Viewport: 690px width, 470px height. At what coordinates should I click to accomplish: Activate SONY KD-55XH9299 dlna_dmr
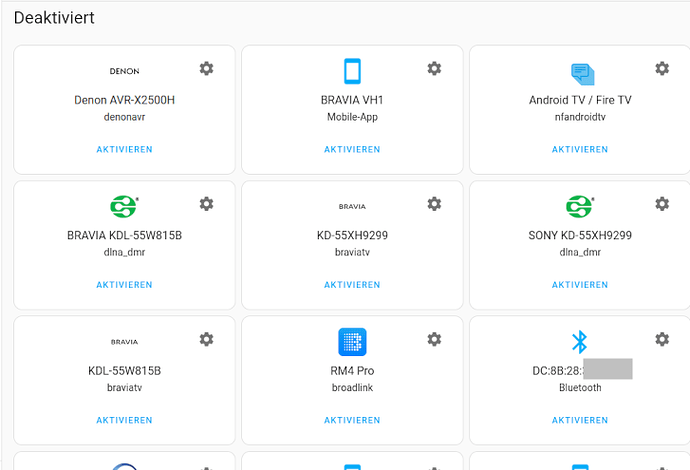[x=580, y=285]
